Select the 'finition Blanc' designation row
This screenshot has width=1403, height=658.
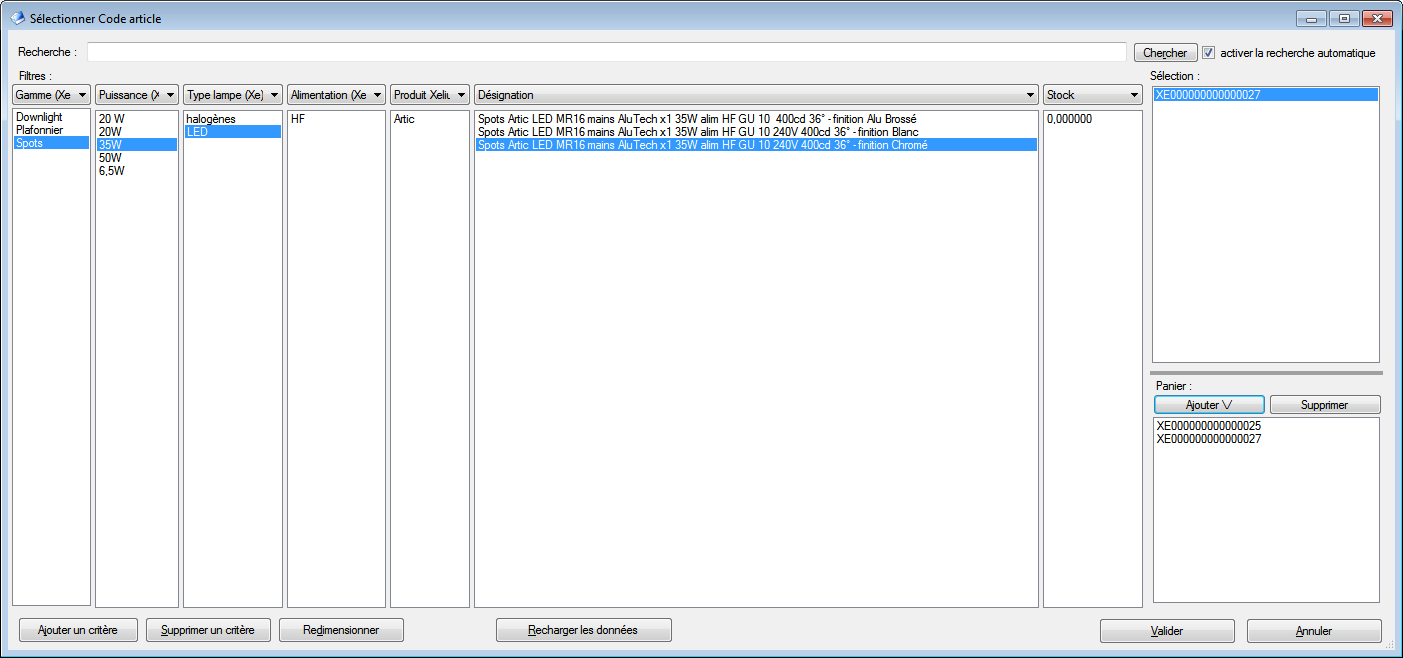[x=756, y=132]
